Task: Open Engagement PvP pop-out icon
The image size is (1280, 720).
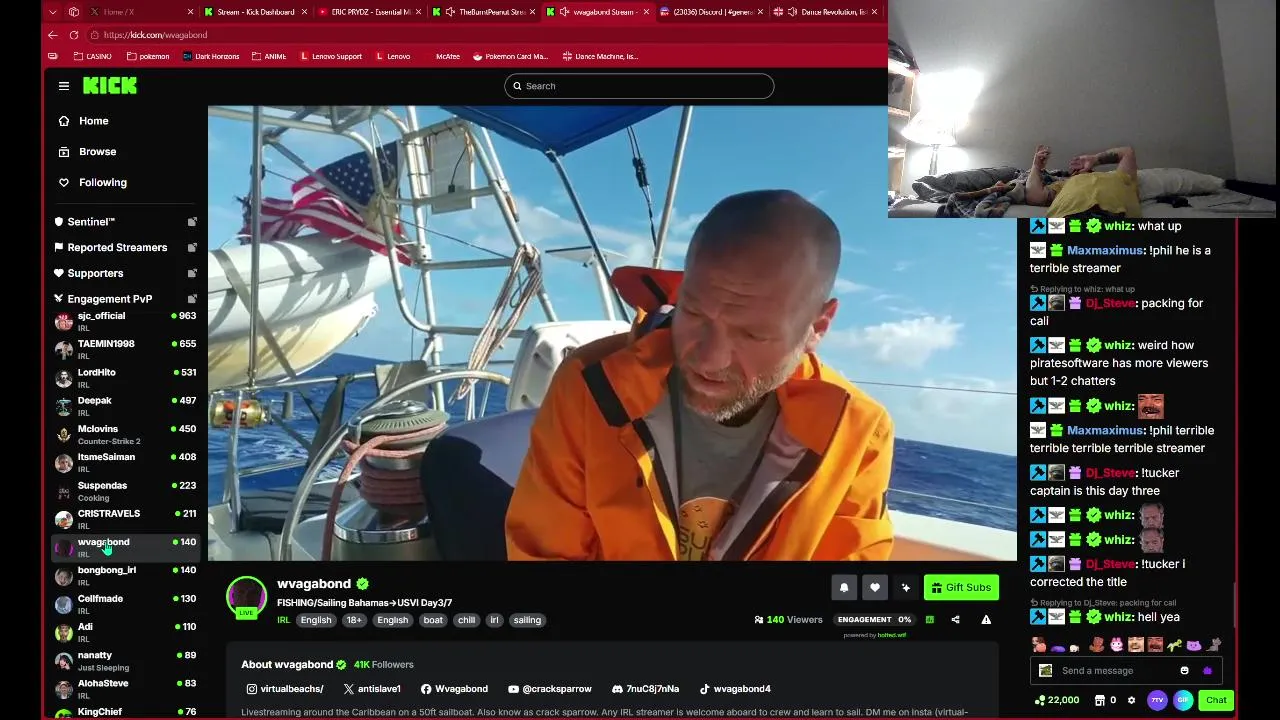Action: pyautogui.click(x=192, y=299)
